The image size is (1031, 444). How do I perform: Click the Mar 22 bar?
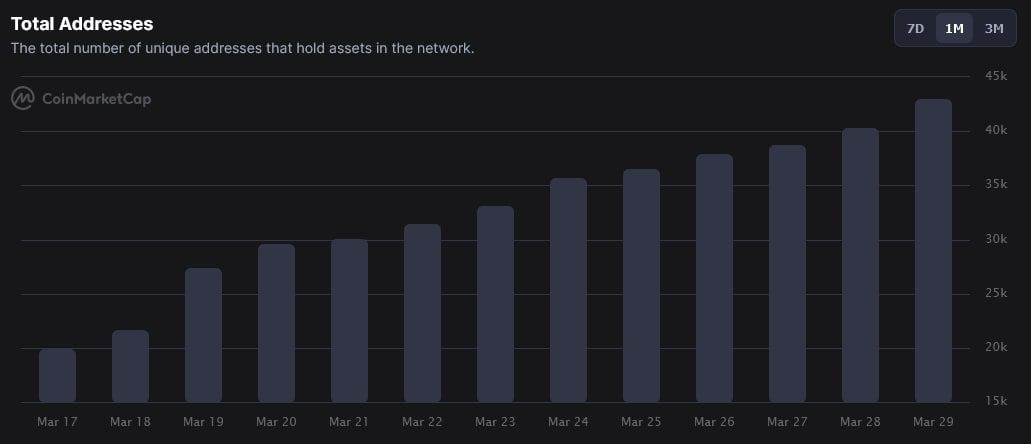422,314
